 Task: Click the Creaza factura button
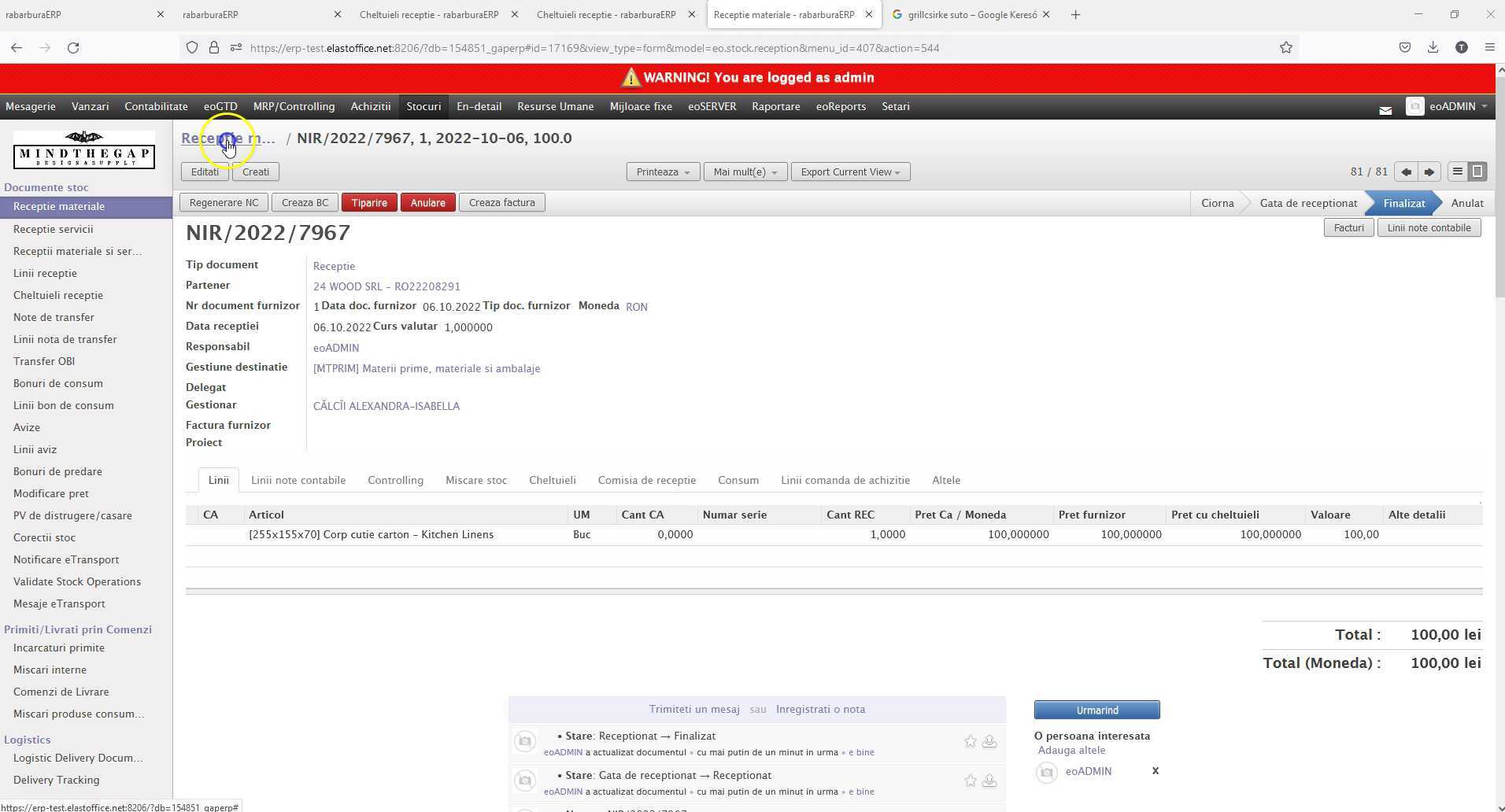(x=501, y=203)
